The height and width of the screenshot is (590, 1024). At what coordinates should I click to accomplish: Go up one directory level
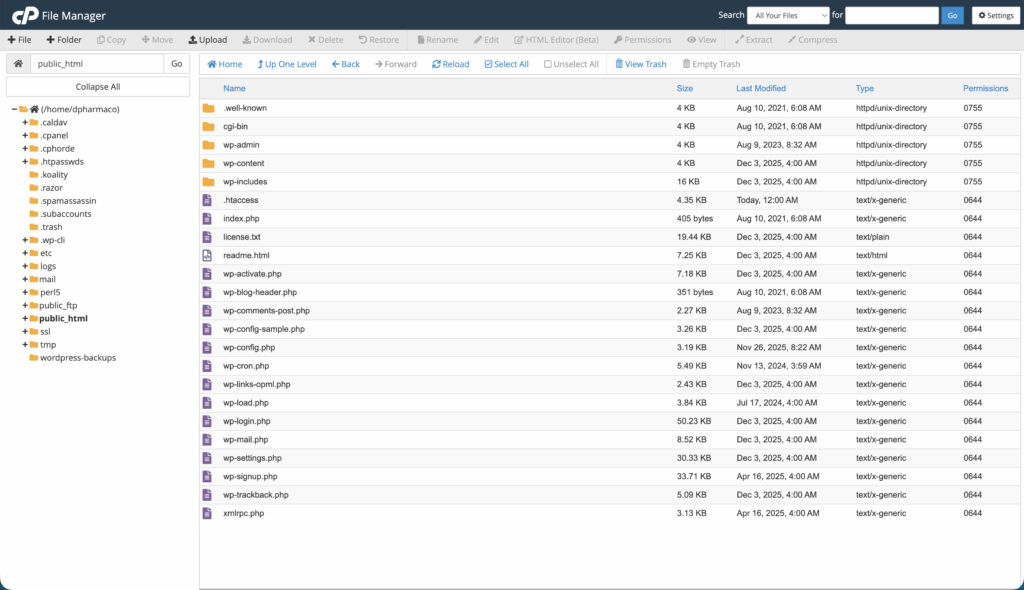point(261,64)
